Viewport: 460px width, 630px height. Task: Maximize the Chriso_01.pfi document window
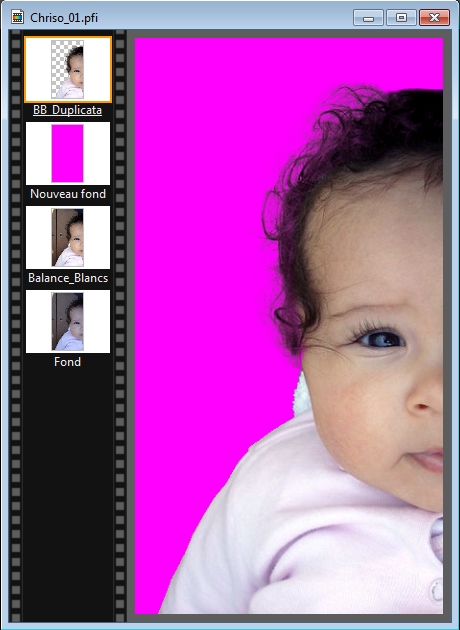tap(401, 18)
